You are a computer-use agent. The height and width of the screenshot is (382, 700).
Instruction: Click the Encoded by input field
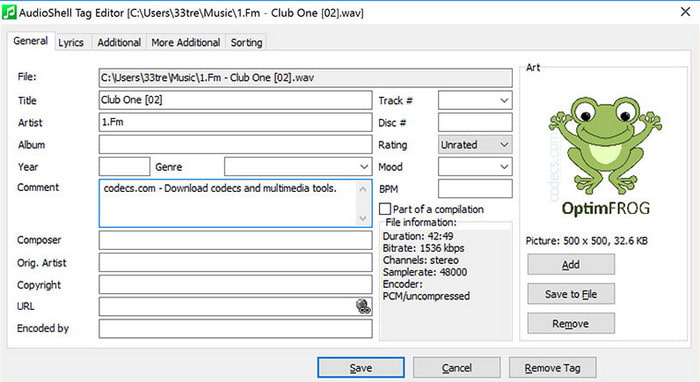coord(235,329)
